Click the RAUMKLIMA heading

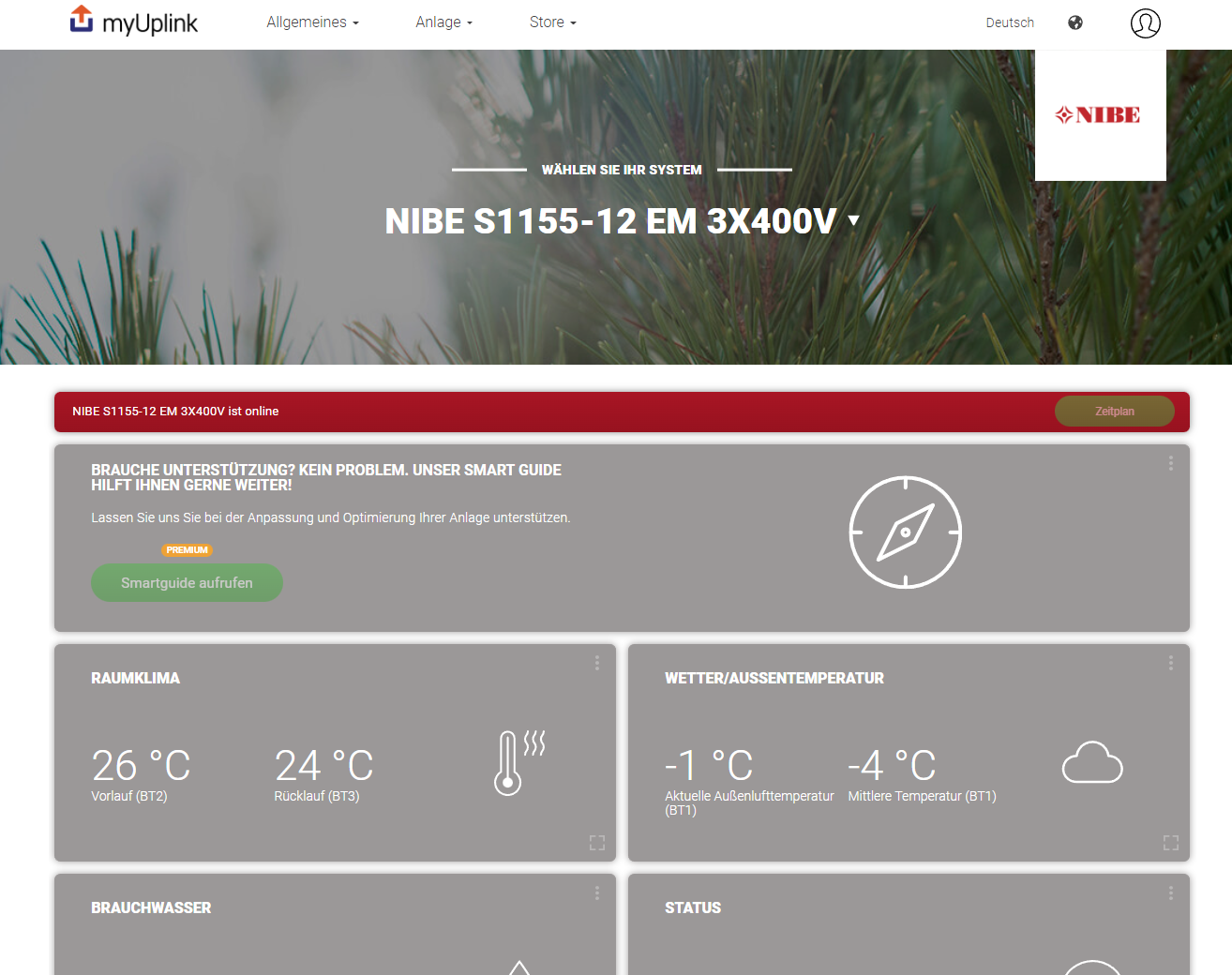click(135, 678)
